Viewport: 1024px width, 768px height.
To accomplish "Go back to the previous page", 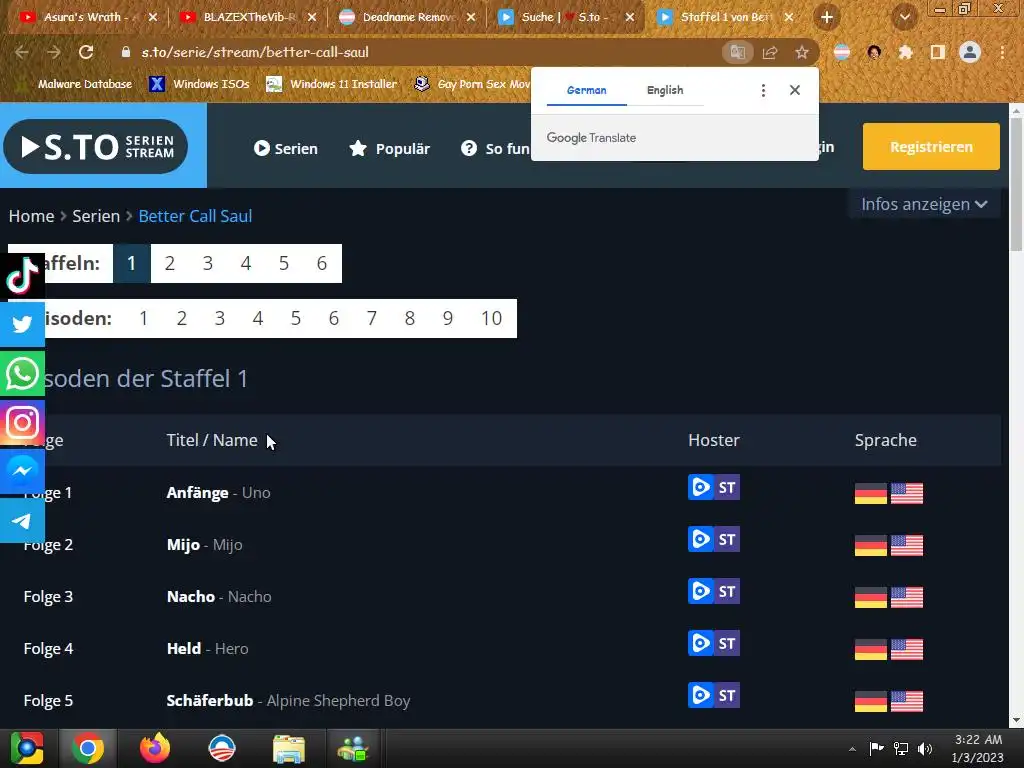I will 22,52.
